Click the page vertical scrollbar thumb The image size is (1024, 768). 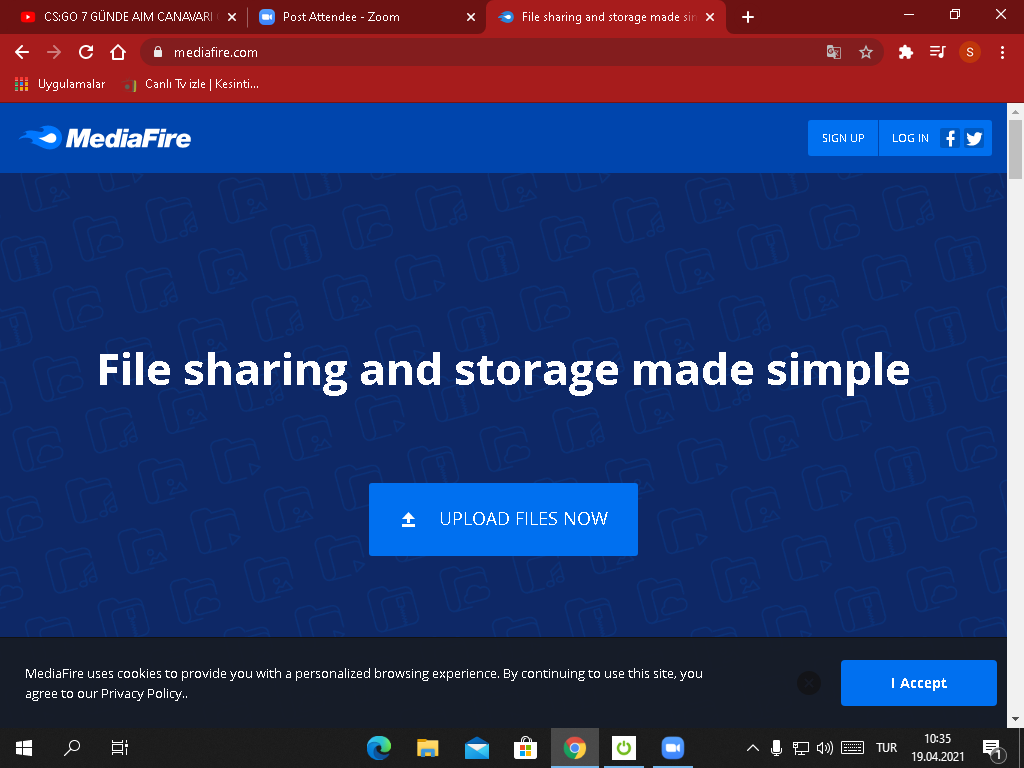pos(1016,150)
